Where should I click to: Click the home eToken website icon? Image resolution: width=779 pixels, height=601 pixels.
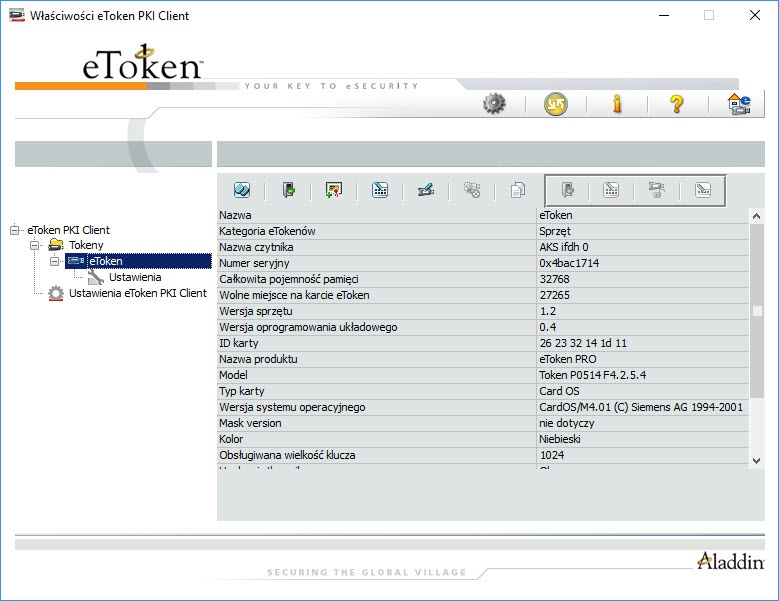pyautogui.click(x=738, y=103)
